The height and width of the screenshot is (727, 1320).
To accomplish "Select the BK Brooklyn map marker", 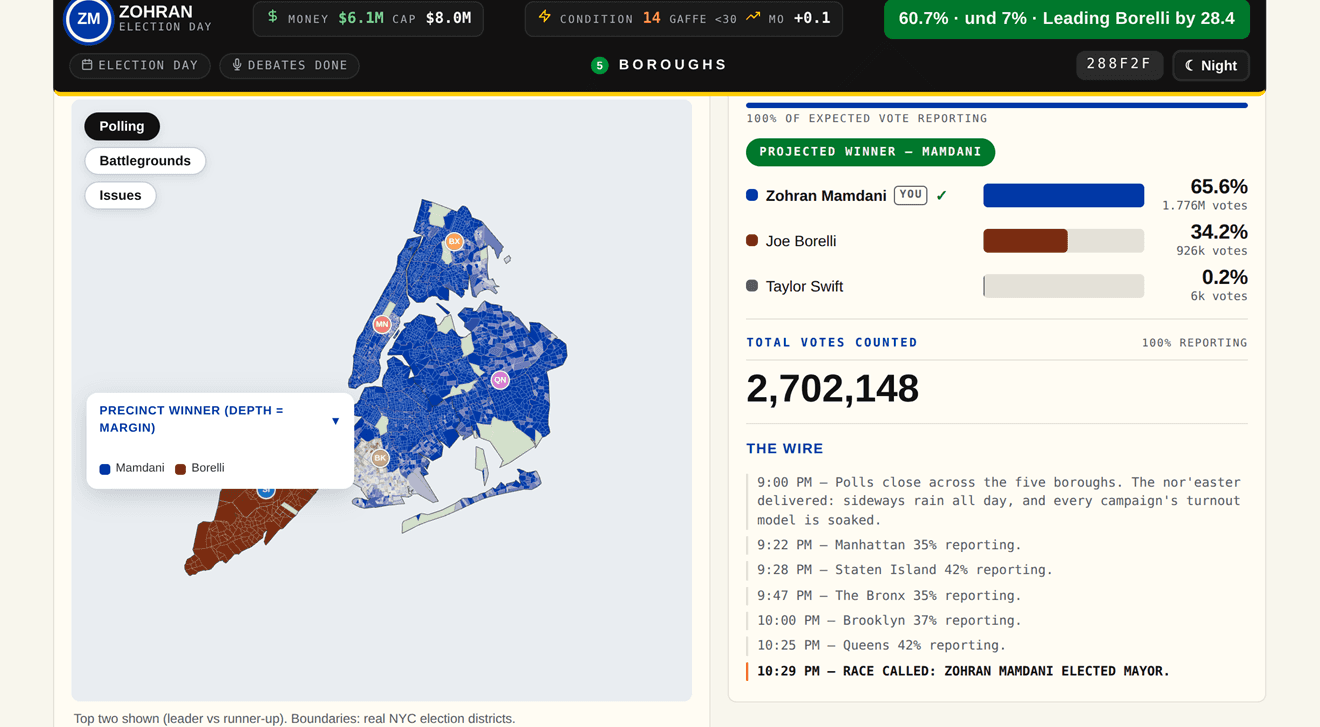I will (x=380, y=458).
